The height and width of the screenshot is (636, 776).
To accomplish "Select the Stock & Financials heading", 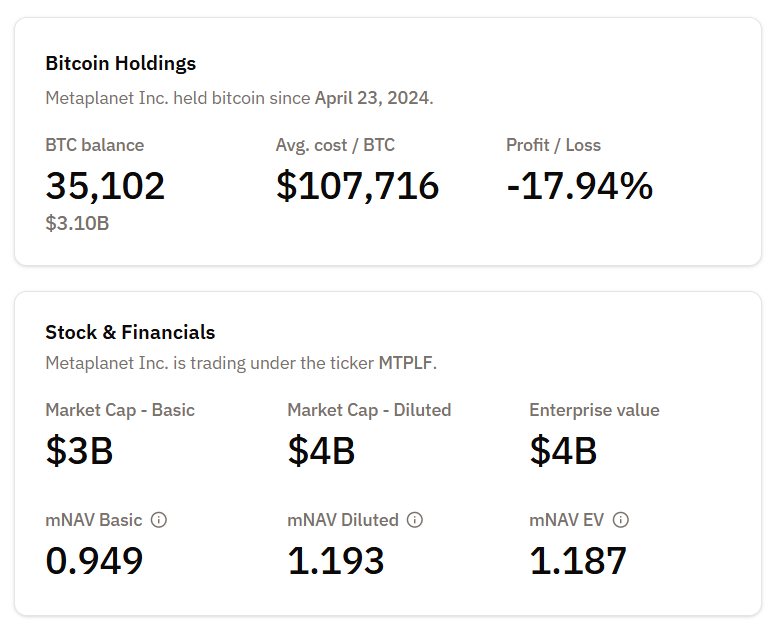I will (130, 332).
